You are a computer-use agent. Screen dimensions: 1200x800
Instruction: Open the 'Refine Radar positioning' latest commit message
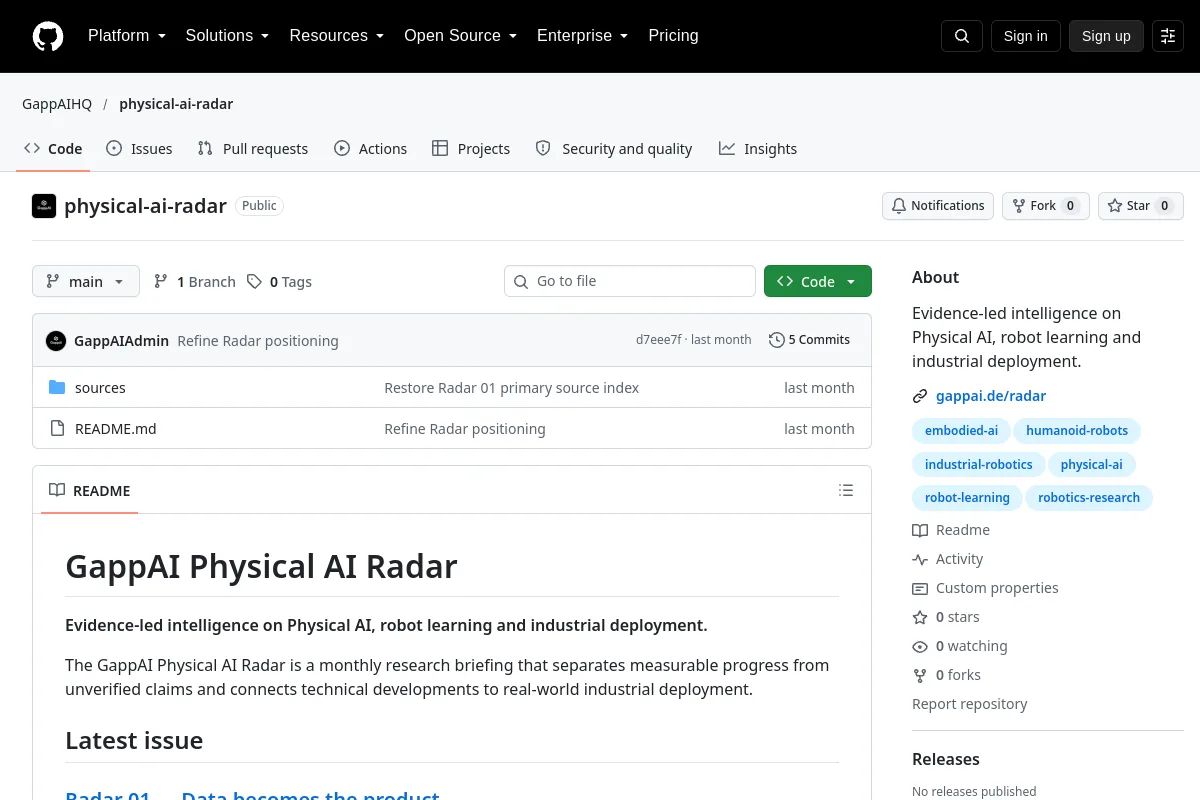[x=258, y=341]
